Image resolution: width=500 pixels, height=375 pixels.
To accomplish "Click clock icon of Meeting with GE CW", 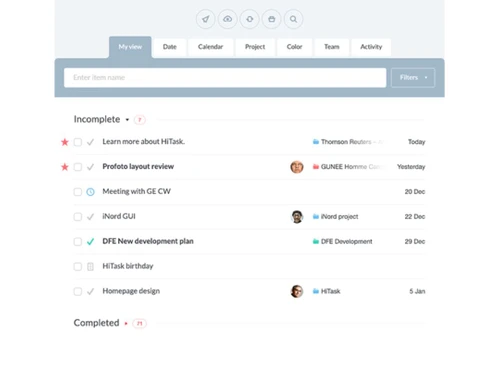I will point(90,192).
